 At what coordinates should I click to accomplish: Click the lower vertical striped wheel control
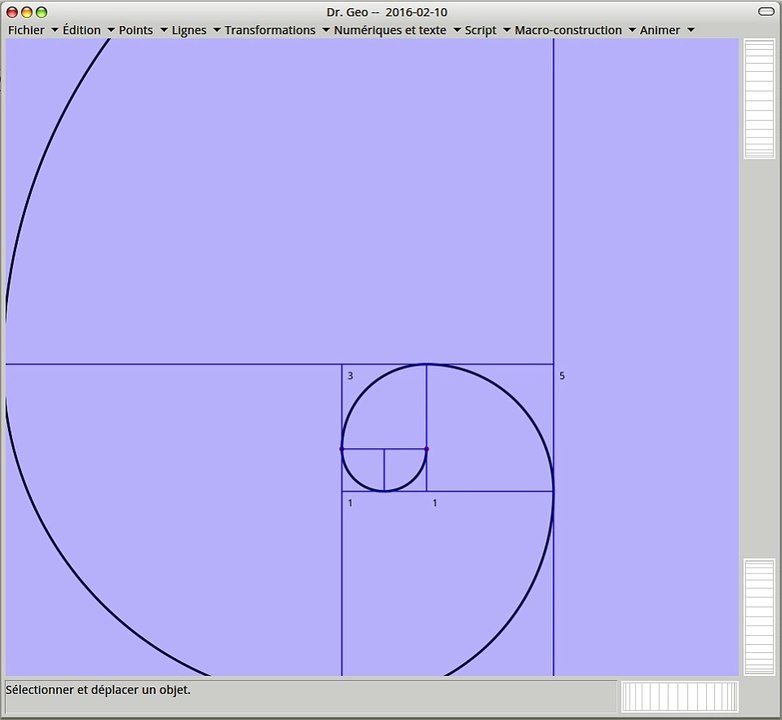759,617
